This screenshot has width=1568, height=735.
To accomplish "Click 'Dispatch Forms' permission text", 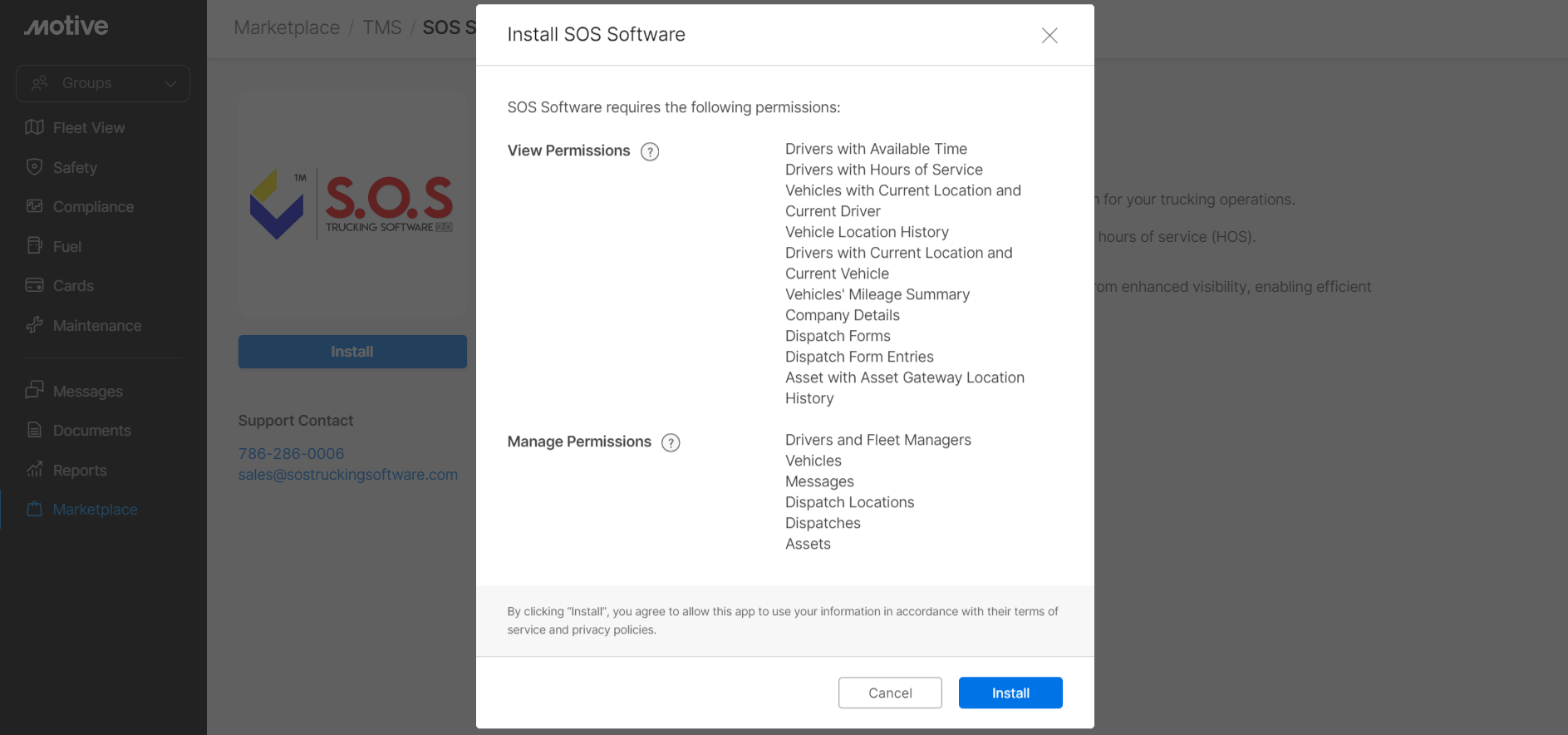I will coord(838,336).
